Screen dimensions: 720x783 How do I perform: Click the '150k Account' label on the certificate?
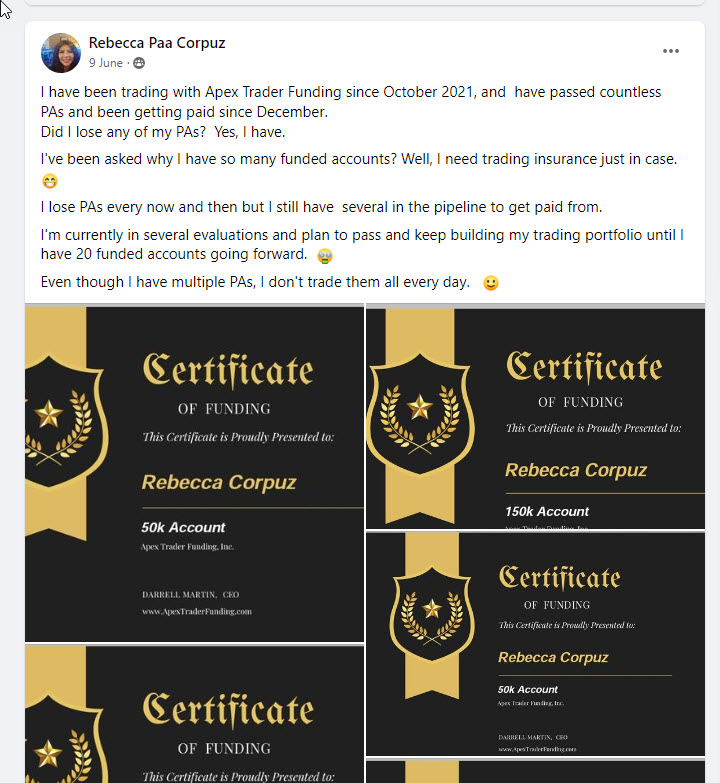point(547,511)
